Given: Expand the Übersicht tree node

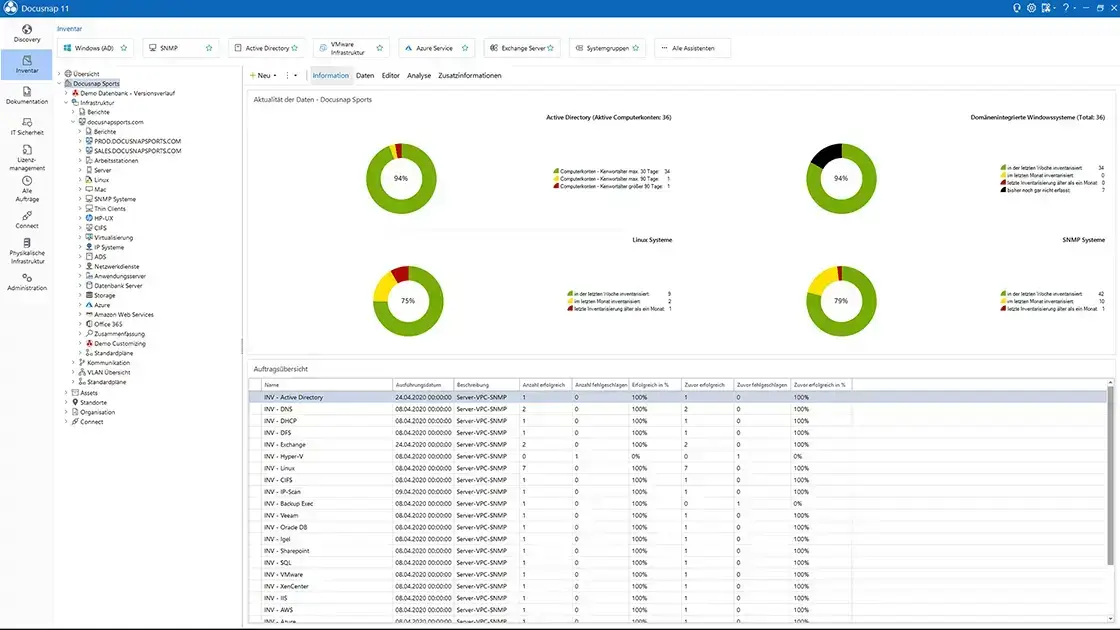Looking at the screenshot, I should point(59,74).
